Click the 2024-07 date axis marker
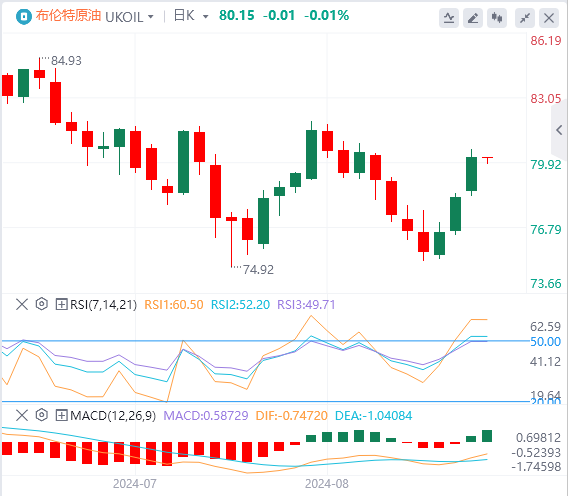Viewport: 568px width, 496px height. [135, 484]
